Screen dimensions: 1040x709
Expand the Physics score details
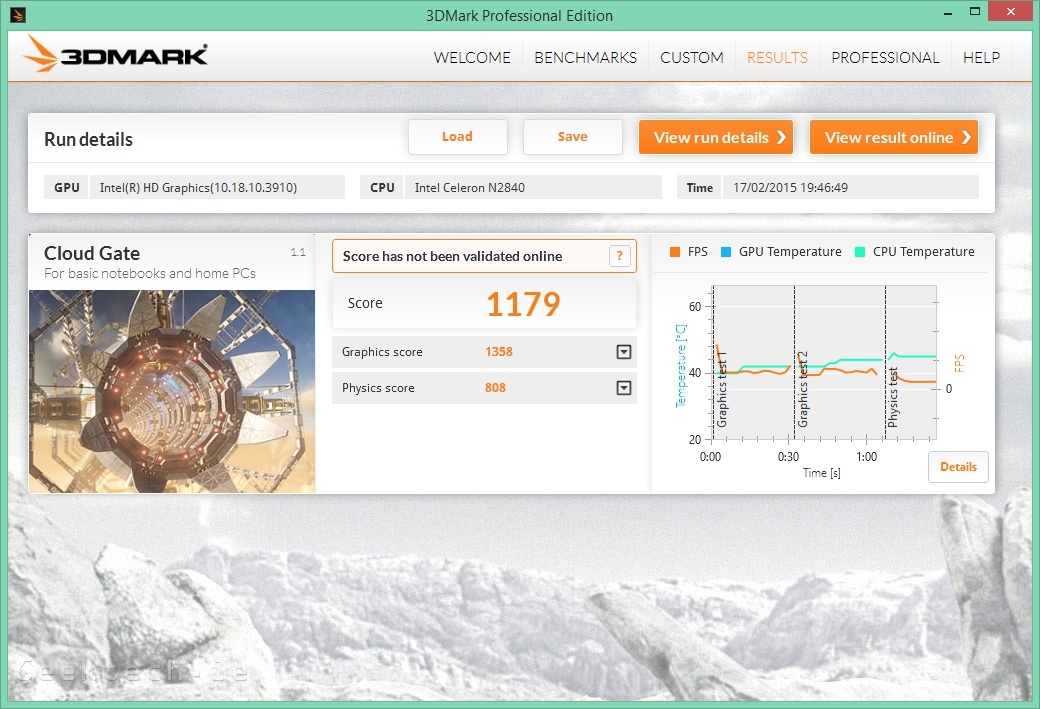pos(623,387)
